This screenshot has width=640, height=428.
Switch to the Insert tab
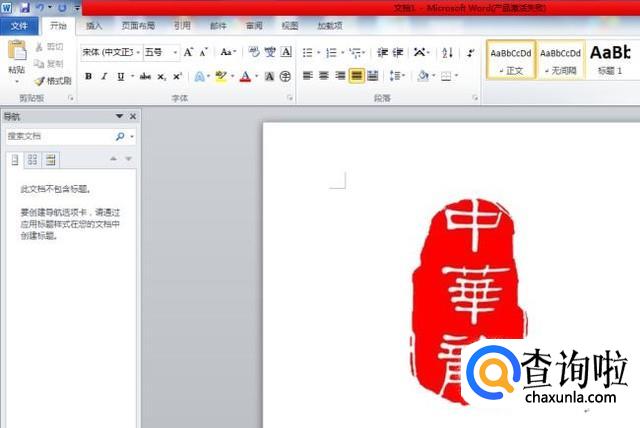93,26
